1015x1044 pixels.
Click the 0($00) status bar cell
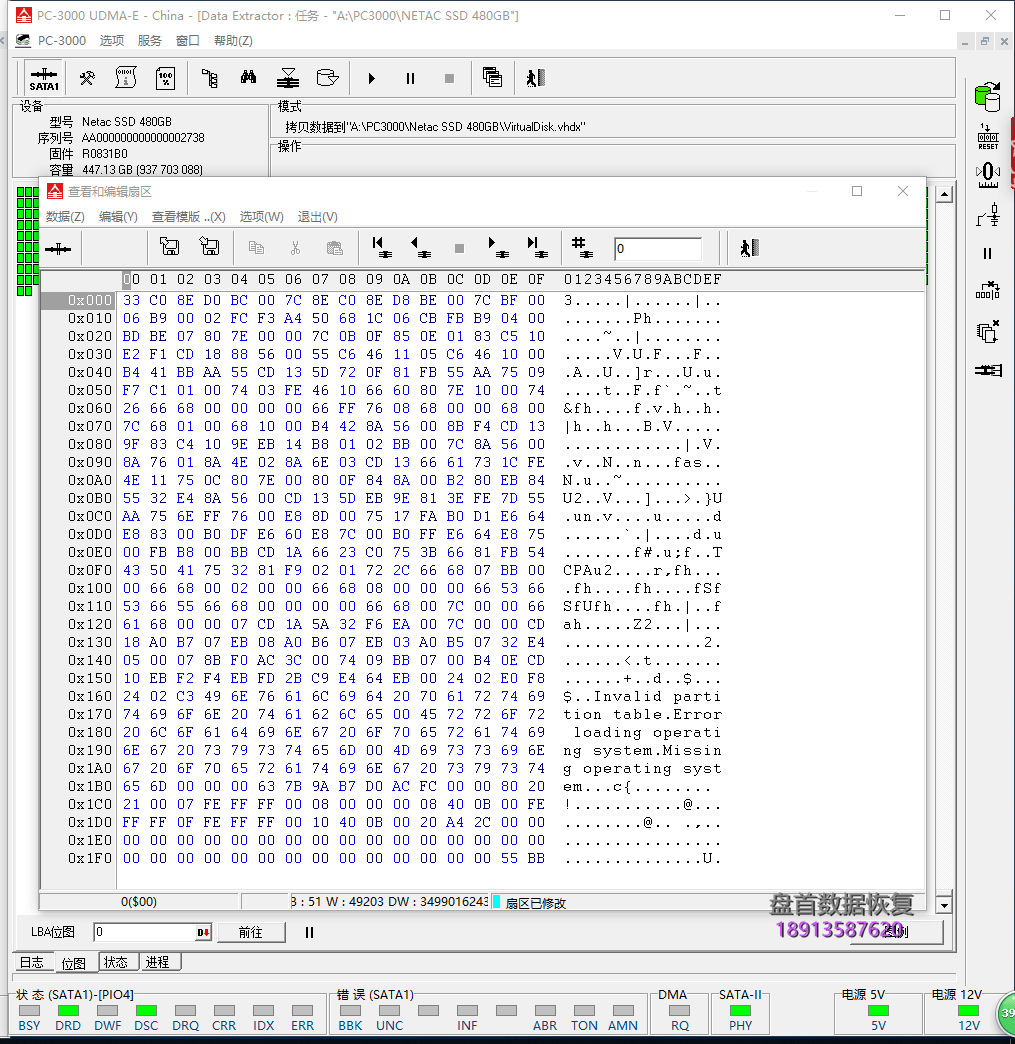(139, 902)
